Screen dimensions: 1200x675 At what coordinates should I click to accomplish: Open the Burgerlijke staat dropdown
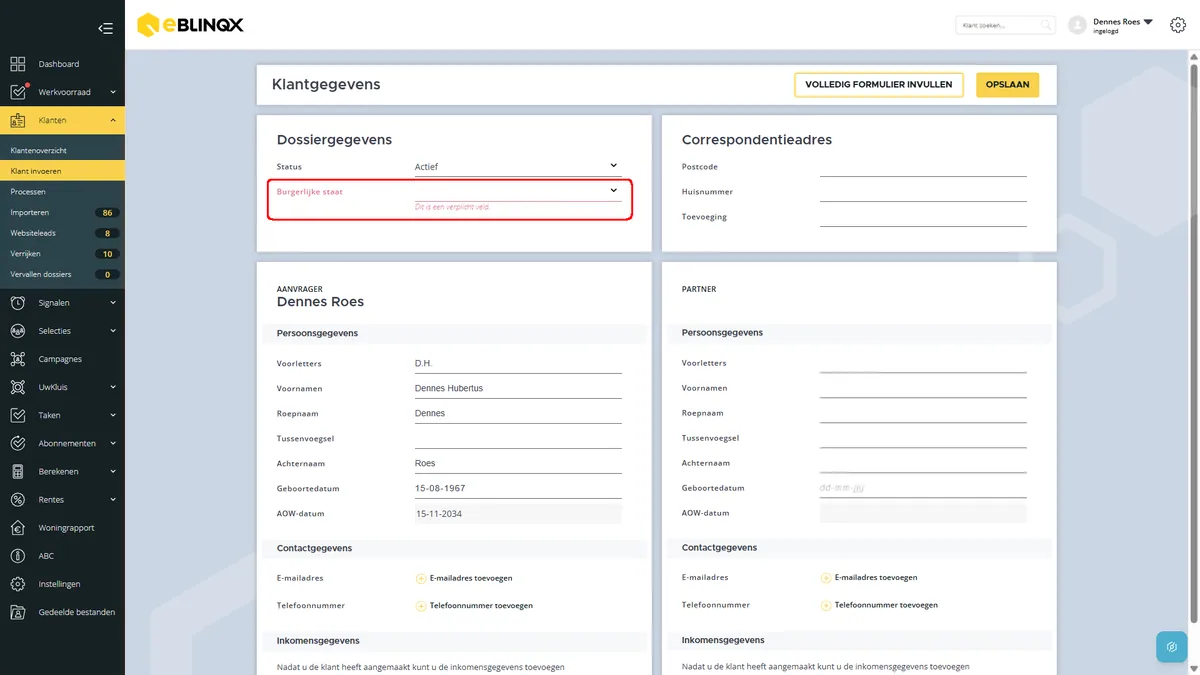point(518,191)
